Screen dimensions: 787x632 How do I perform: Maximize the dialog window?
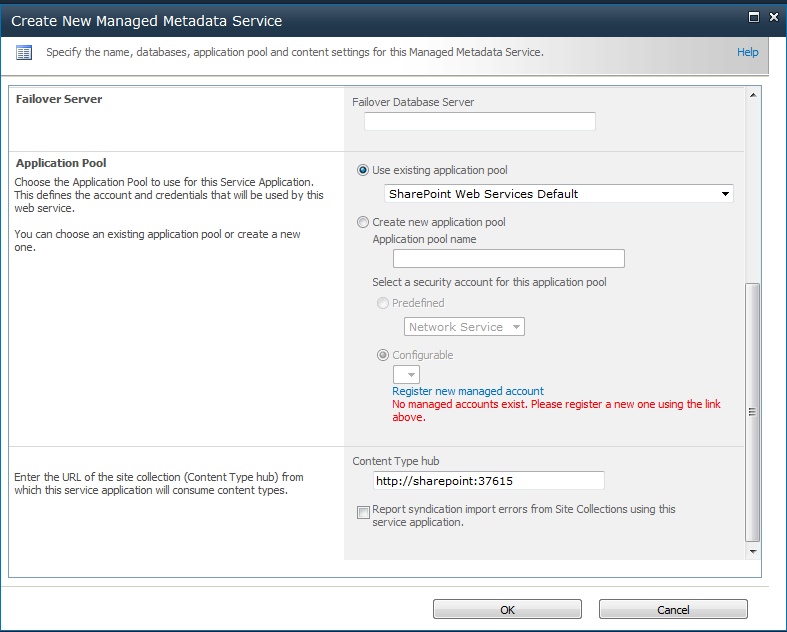[x=753, y=18]
